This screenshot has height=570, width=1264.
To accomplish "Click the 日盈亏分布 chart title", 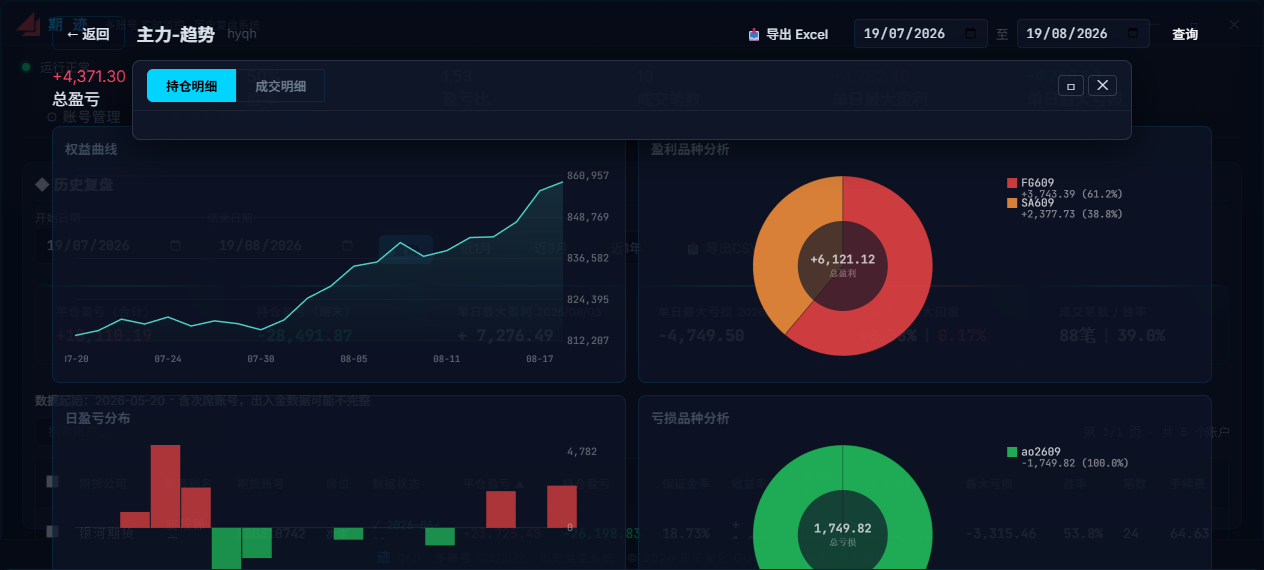I will click(x=98, y=418).
